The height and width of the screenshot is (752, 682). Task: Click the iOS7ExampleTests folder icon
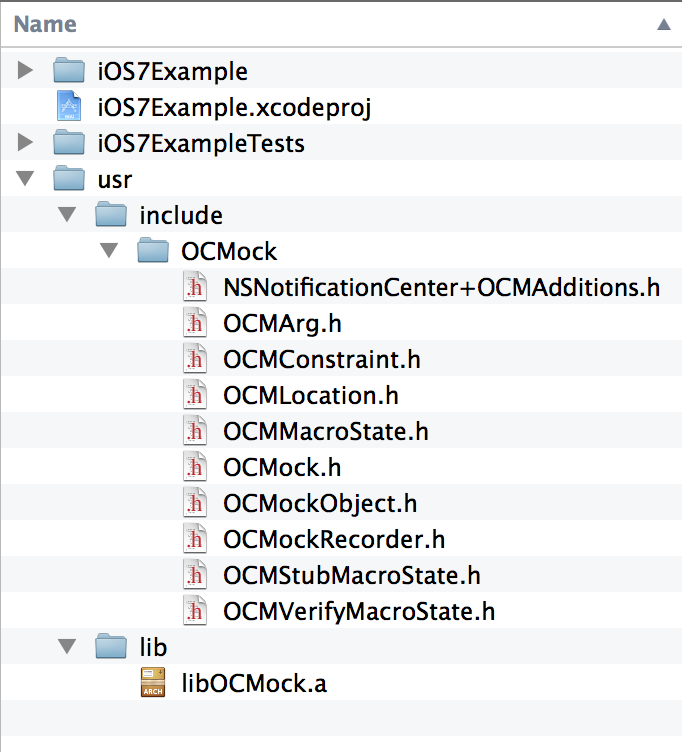(x=69, y=142)
